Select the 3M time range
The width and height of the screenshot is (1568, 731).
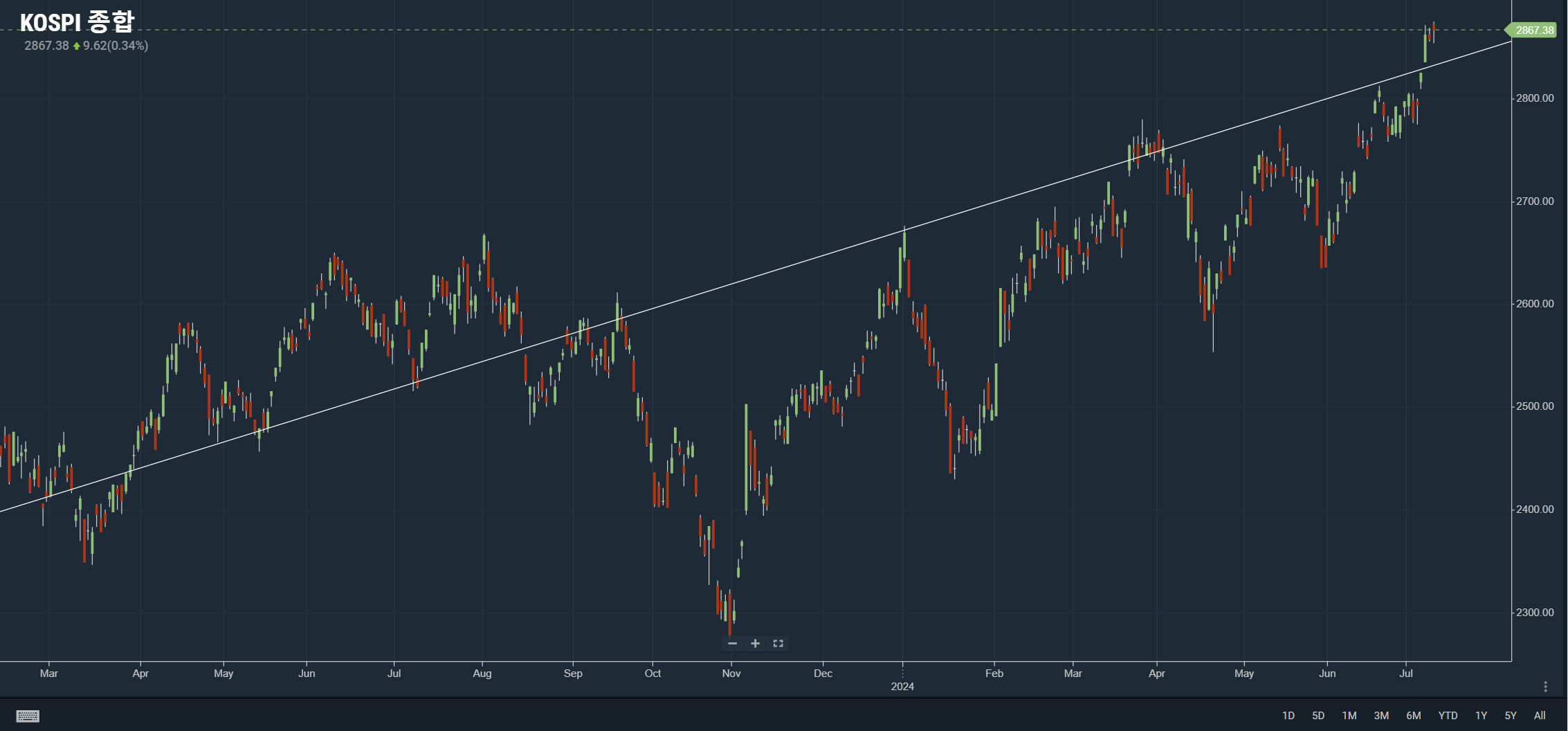point(1381,716)
